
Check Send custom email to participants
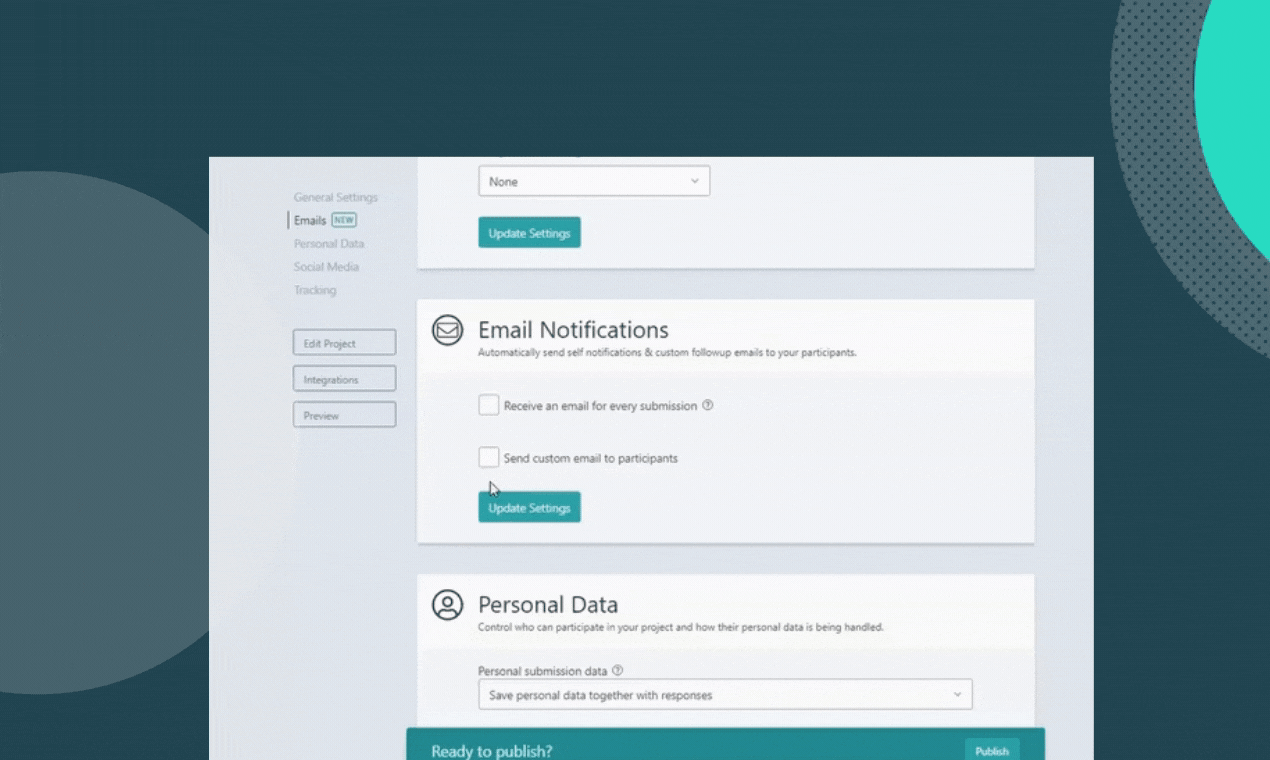coord(488,457)
